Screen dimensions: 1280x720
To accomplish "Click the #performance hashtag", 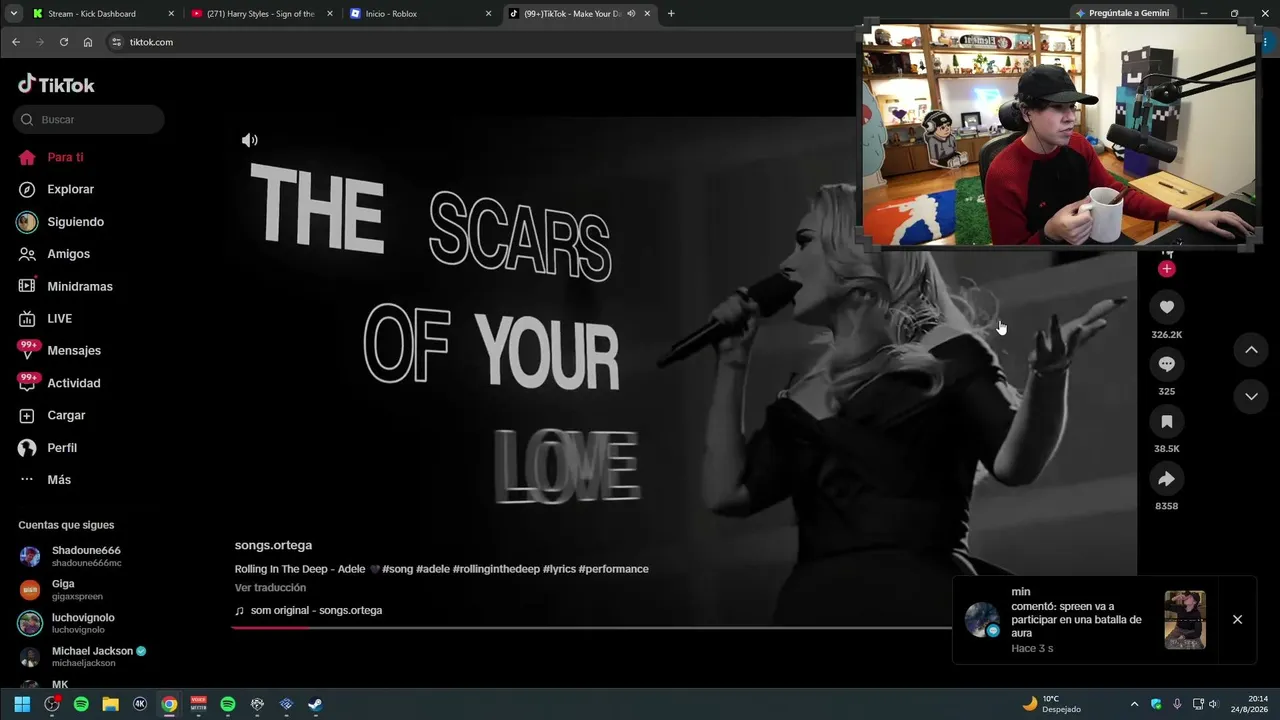I will 613,569.
